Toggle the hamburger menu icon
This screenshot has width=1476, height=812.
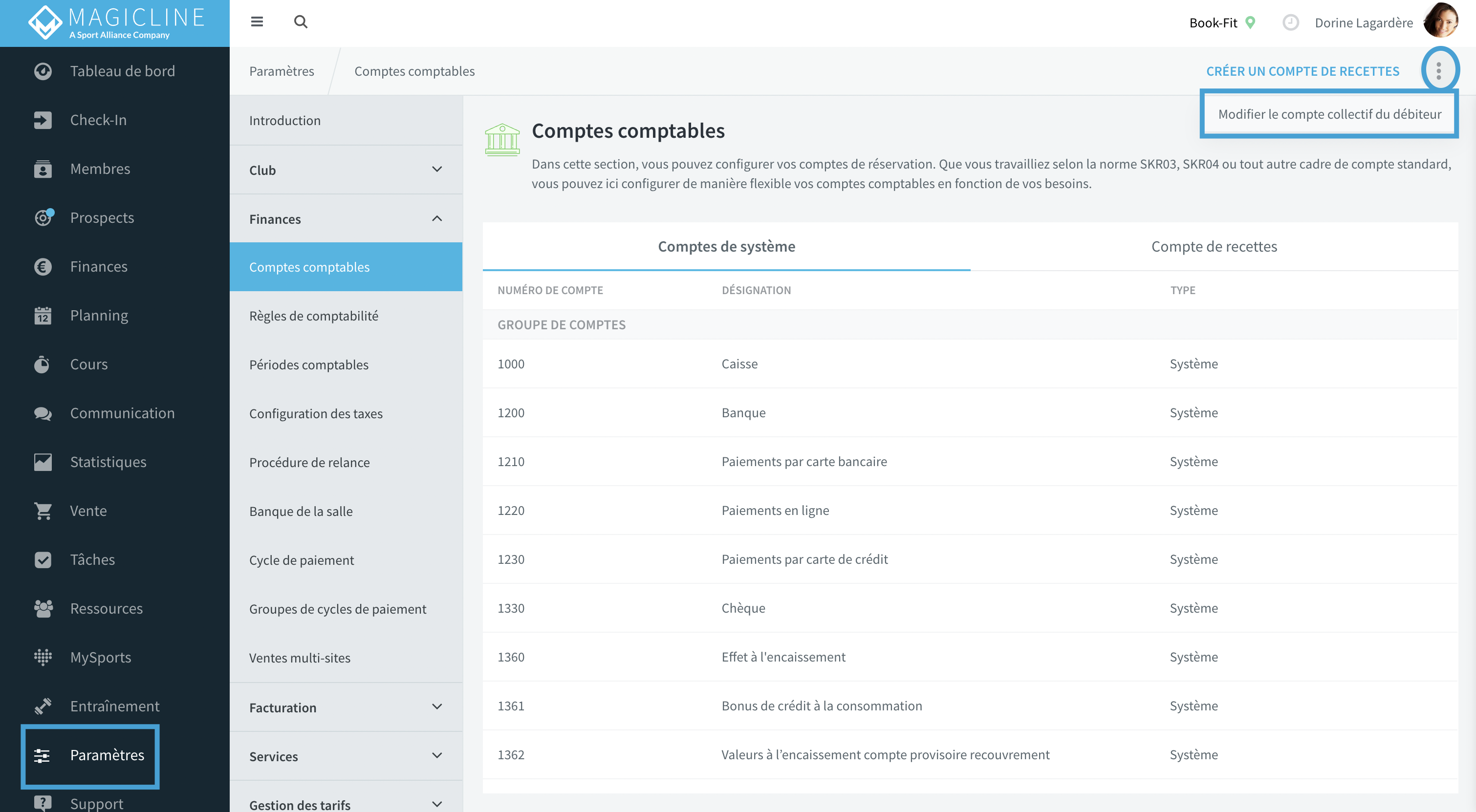(x=257, y=22)
